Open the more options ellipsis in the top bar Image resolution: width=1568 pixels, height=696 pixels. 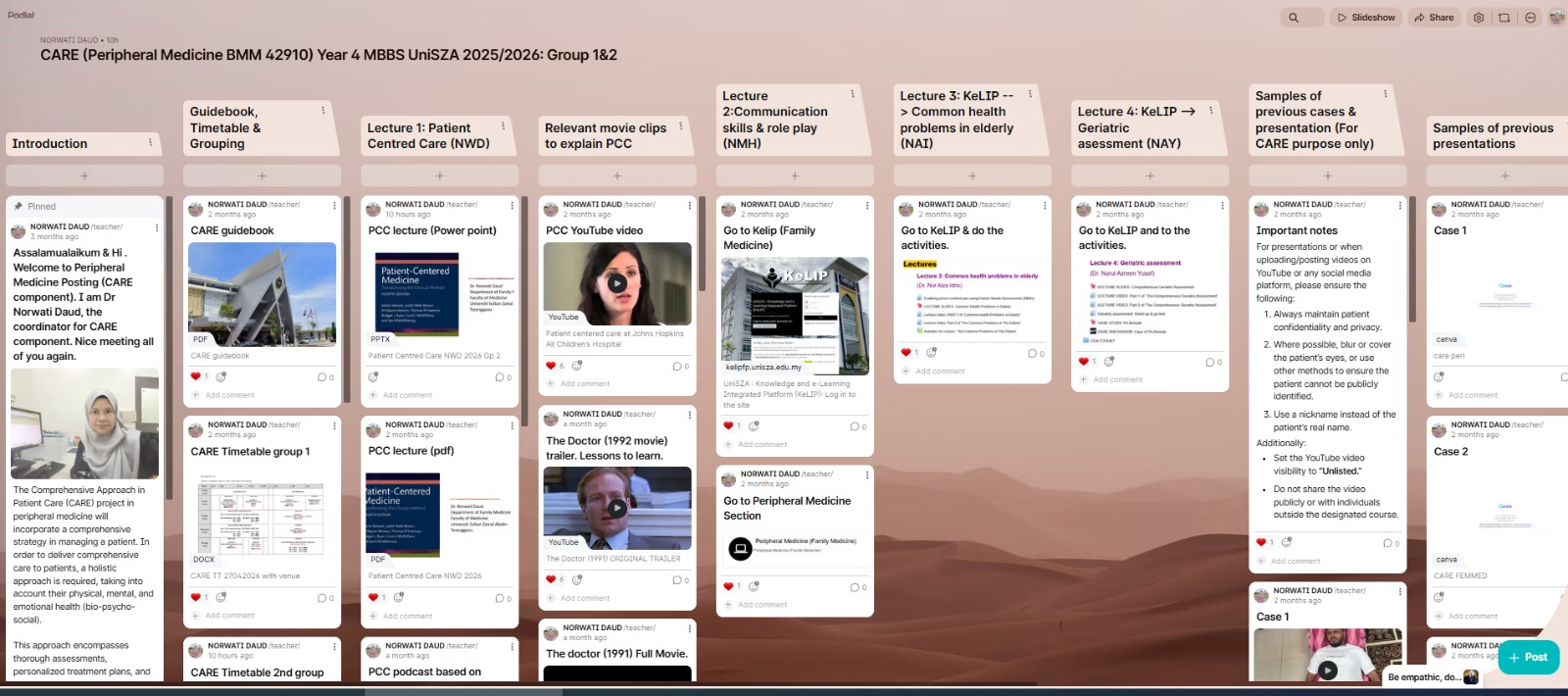click(x=1531, y=18)
